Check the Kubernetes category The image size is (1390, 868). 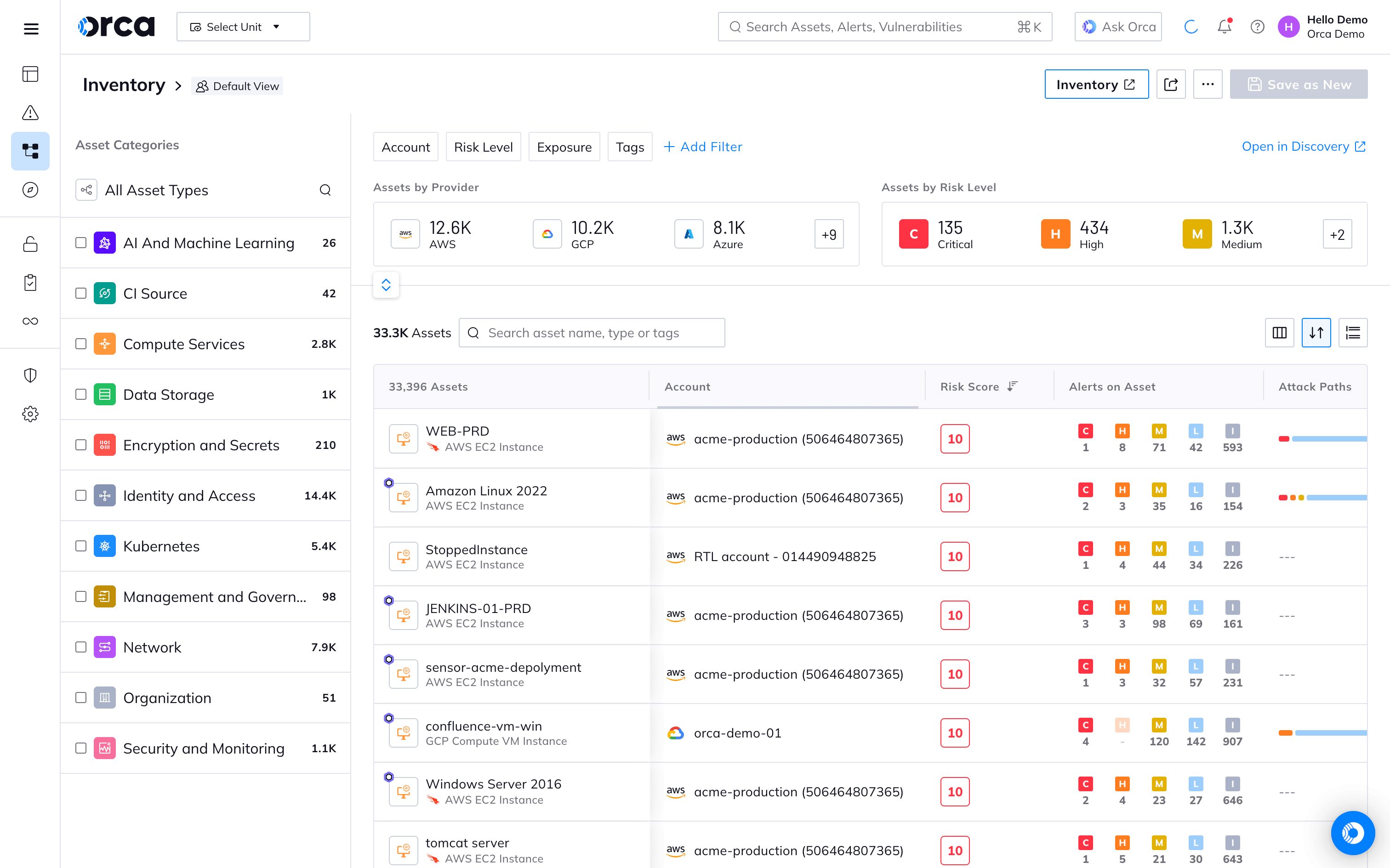[x=81, y=546]
